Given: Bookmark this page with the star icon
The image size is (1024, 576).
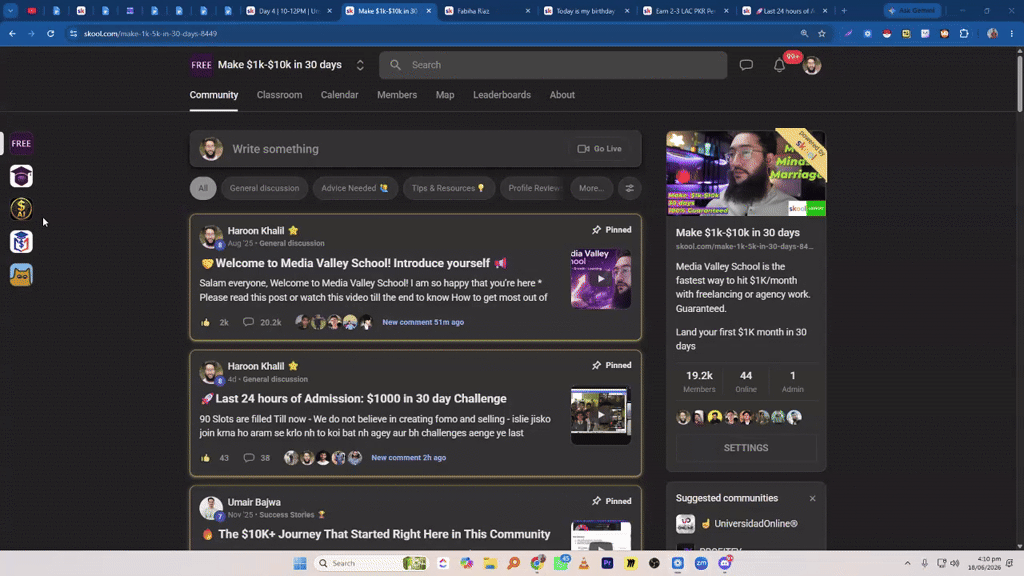Looking at the screenshot, I should click(x=822, y=33).
